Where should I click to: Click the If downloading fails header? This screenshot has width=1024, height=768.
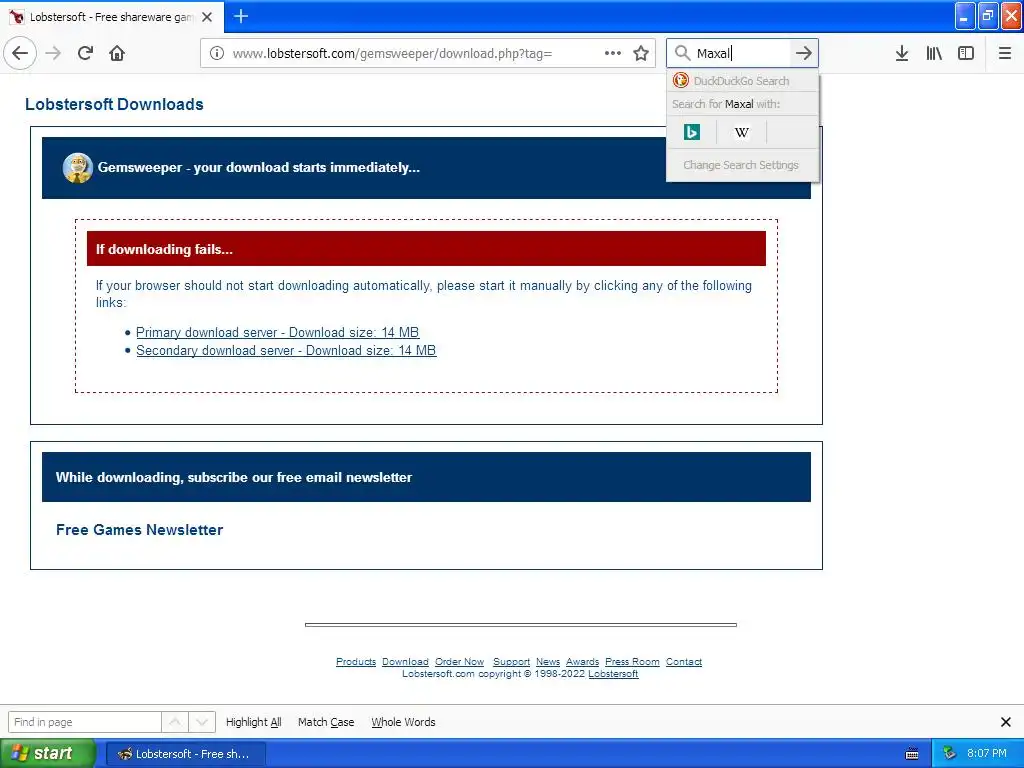coord(426,249)
